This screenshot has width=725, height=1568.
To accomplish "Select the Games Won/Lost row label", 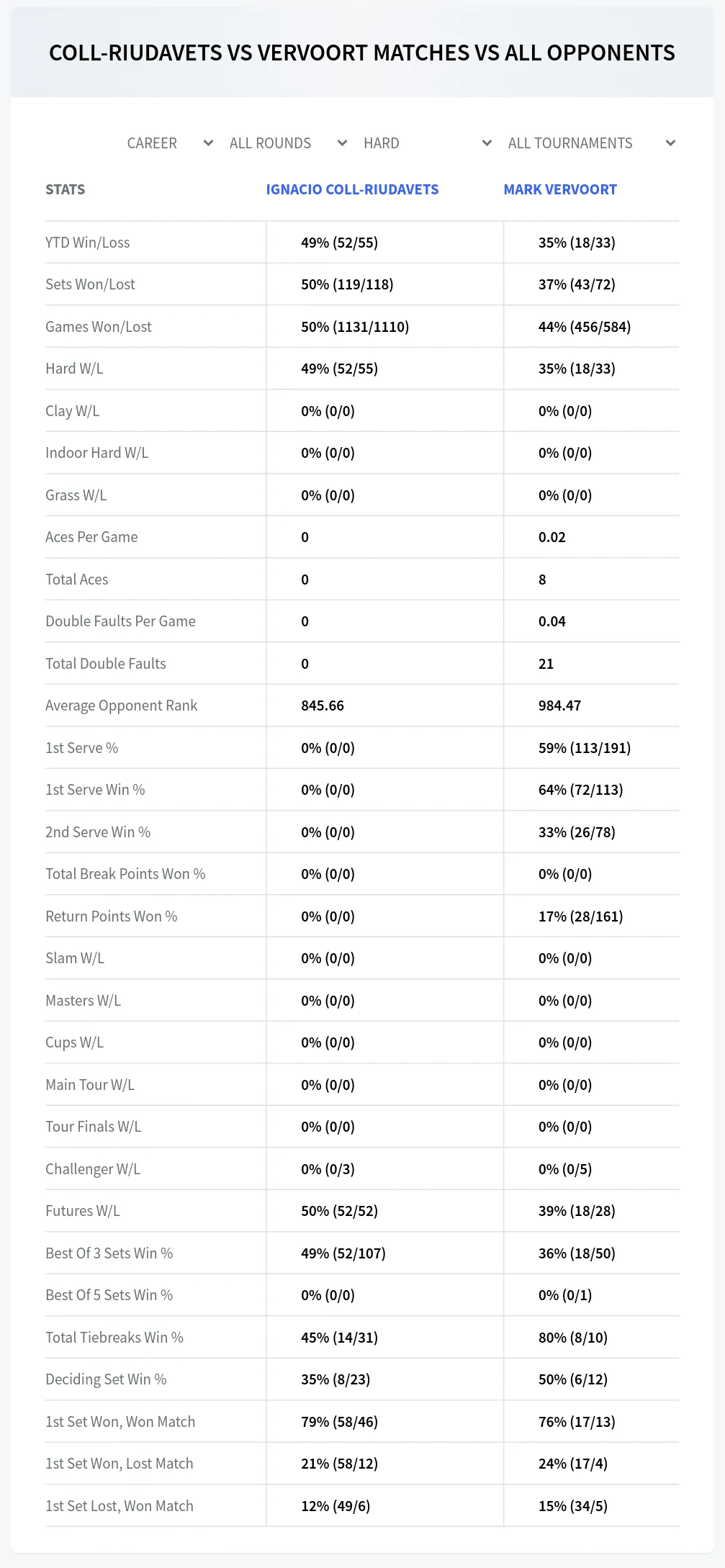I will pos(99,327).
